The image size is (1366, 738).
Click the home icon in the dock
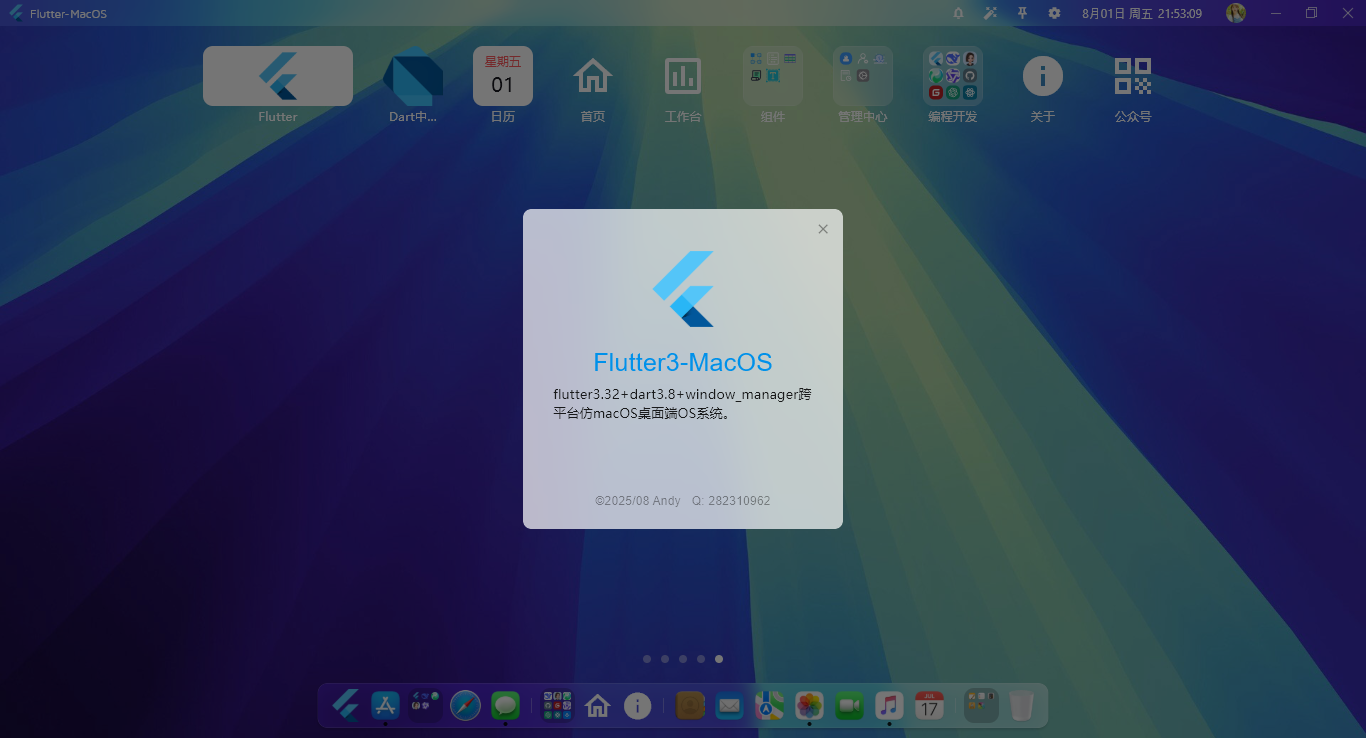597,705
